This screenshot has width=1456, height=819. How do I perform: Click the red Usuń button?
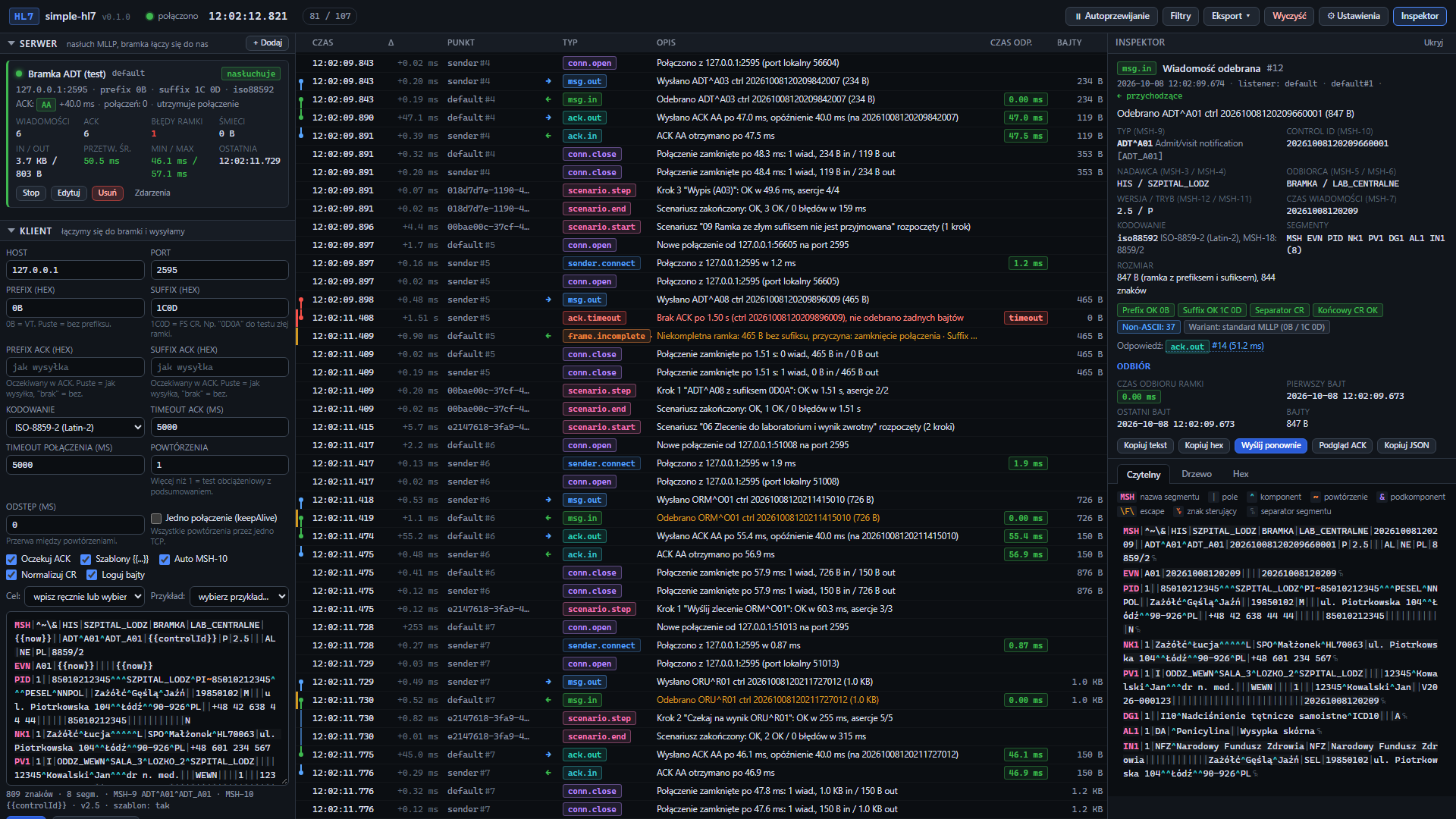pos(108,193)
